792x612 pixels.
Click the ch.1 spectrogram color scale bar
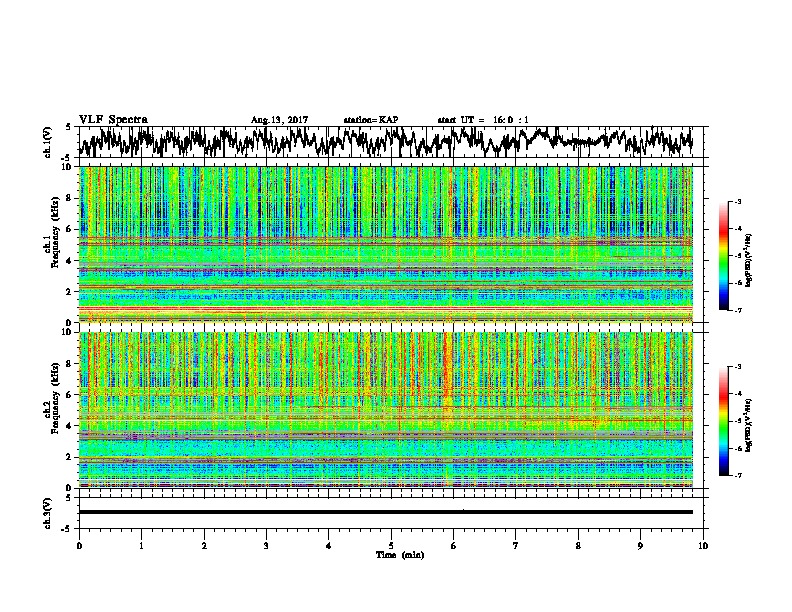coord(723,256)
